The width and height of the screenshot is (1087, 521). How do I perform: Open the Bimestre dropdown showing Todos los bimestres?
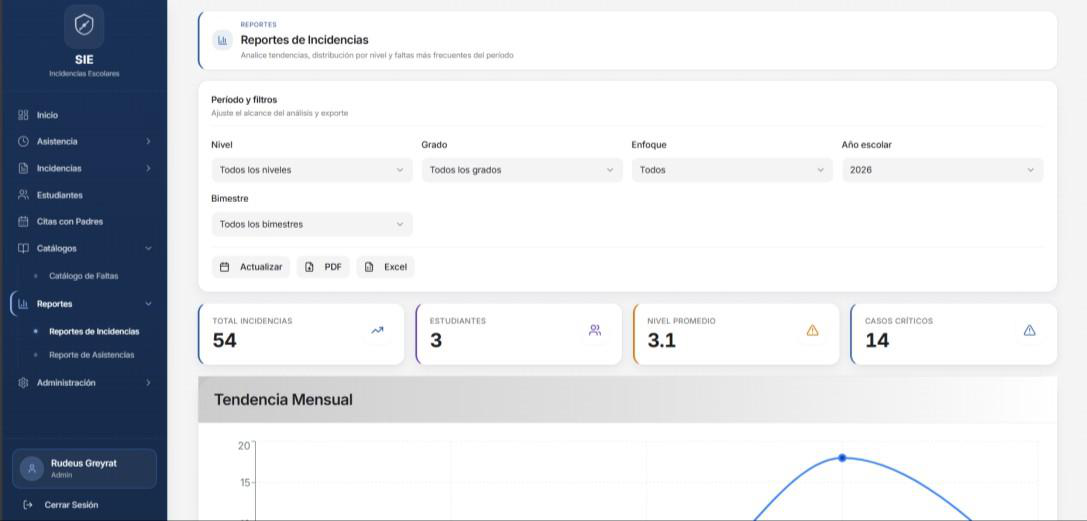[x=312, y=224]
